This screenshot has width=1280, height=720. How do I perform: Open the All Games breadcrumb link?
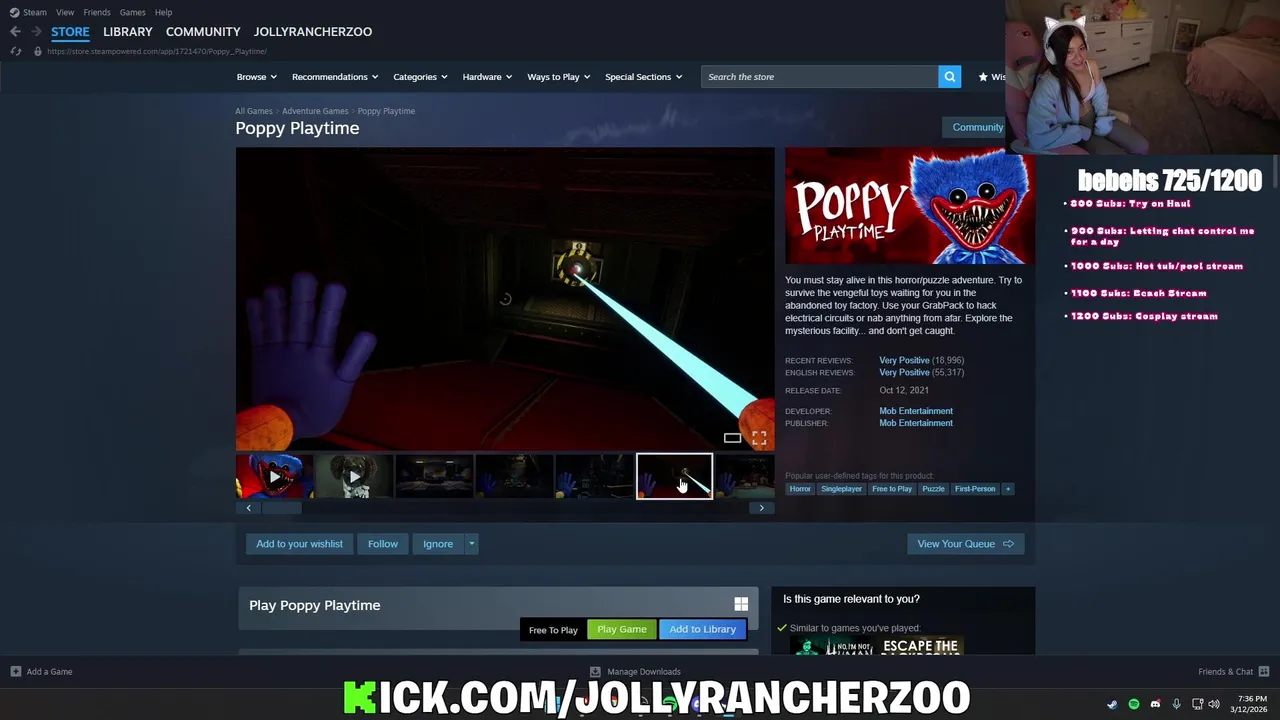[254, 111]
